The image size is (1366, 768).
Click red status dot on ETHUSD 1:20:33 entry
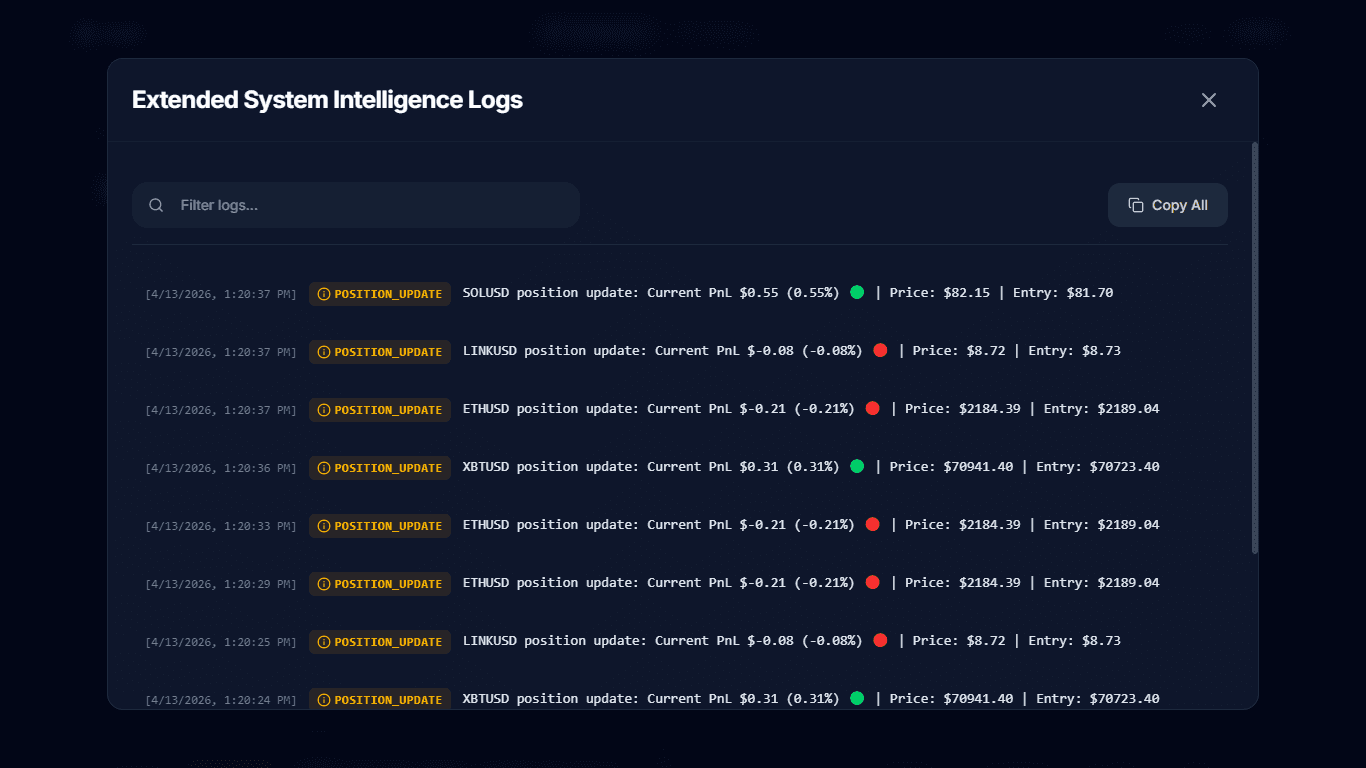[872, 524]
